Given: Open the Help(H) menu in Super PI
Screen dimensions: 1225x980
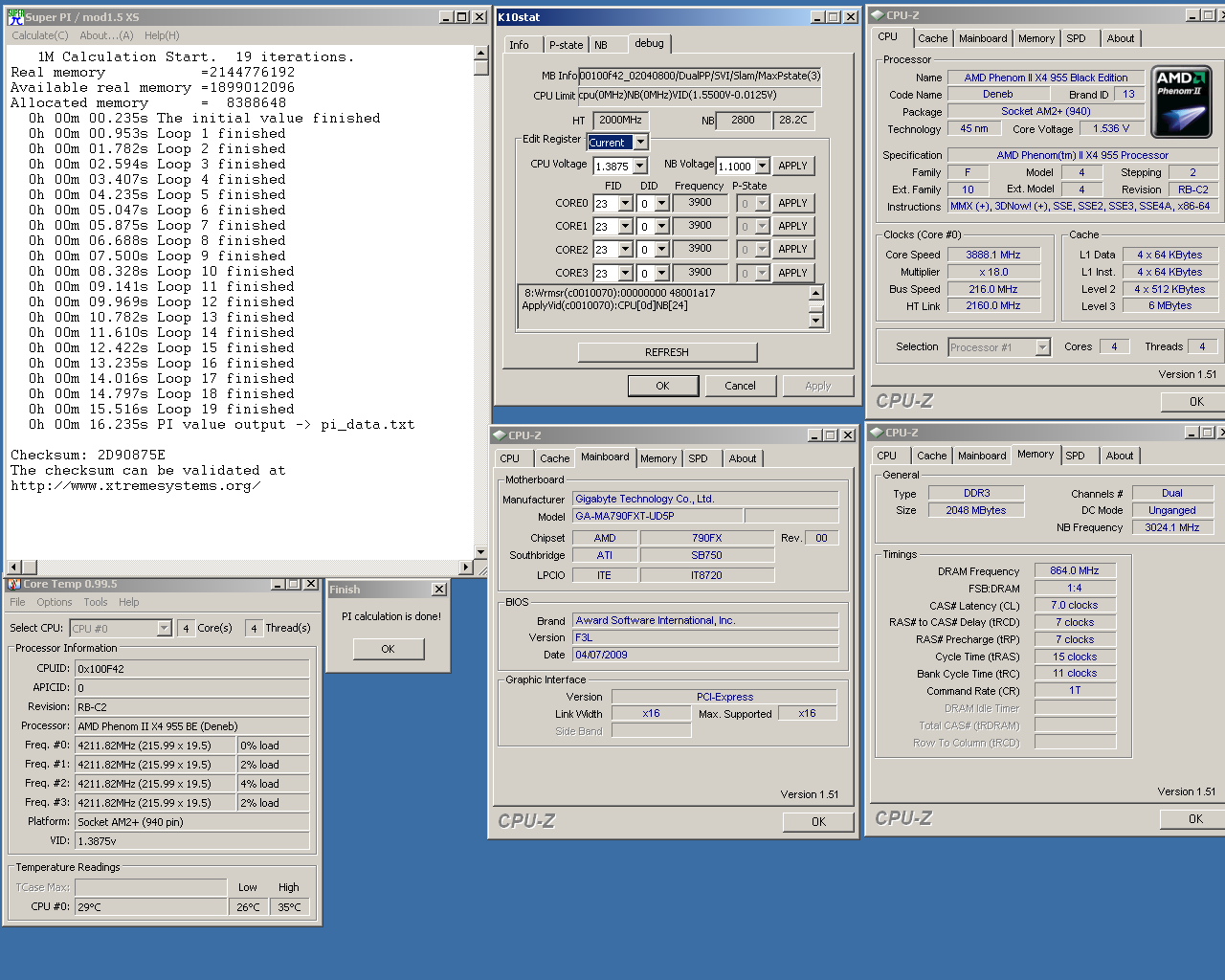Looking at the screenshot, I should coord(162,35).
